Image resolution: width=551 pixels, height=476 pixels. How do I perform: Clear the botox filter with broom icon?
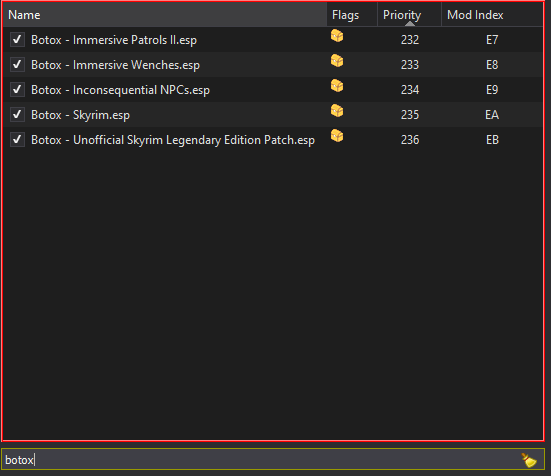[529, 460]
